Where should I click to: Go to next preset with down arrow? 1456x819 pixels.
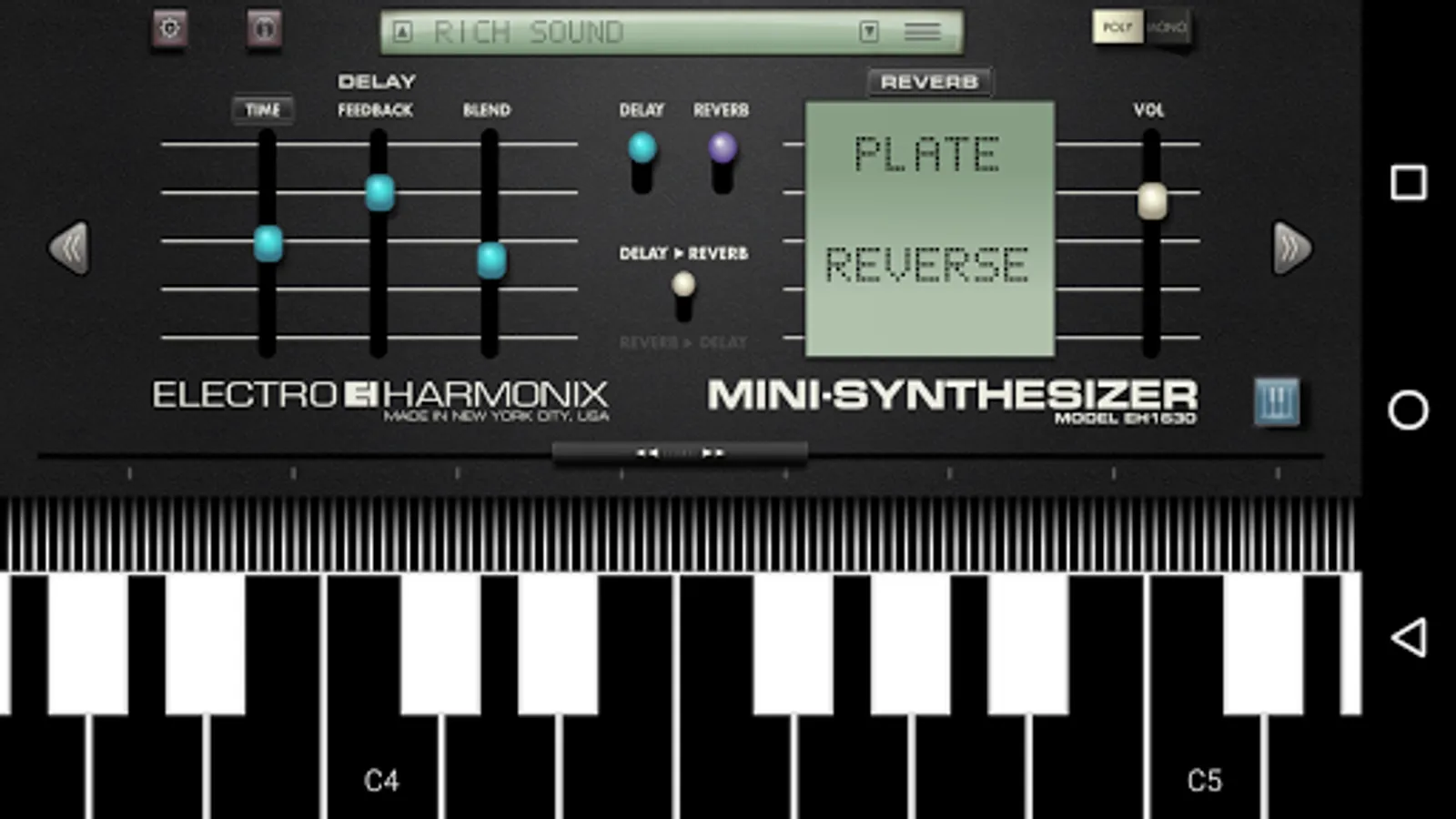[869, 33]
